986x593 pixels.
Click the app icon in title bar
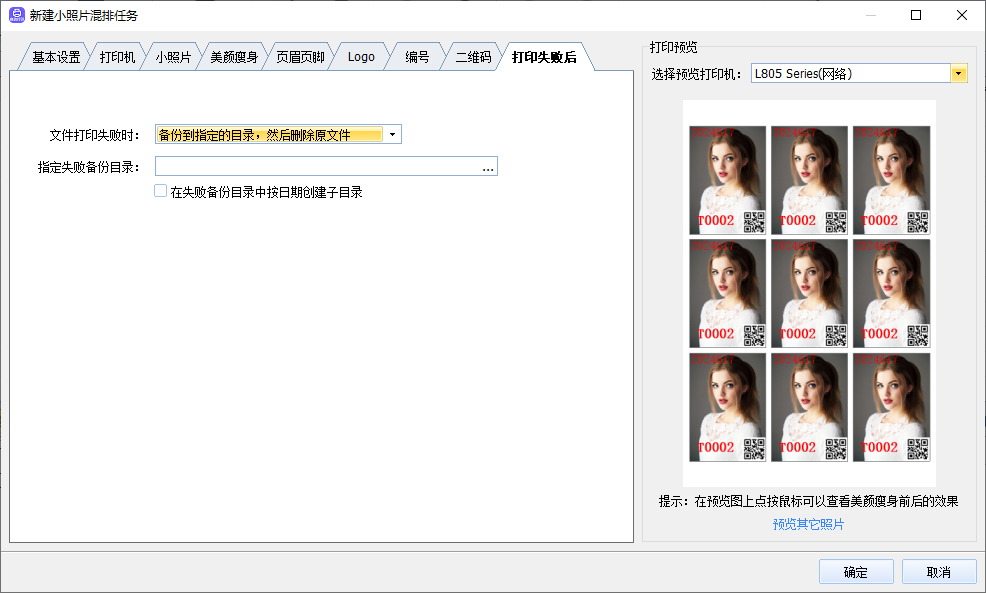click(x=16, y=15)
